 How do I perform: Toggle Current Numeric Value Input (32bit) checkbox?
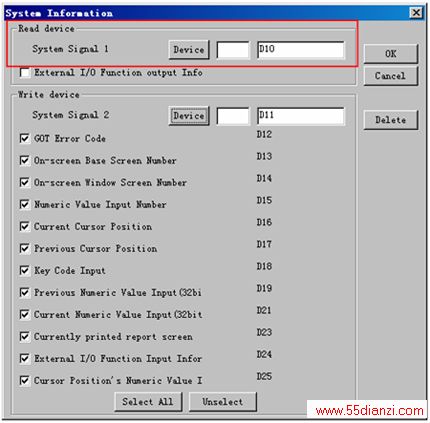(x=25, y=314)
